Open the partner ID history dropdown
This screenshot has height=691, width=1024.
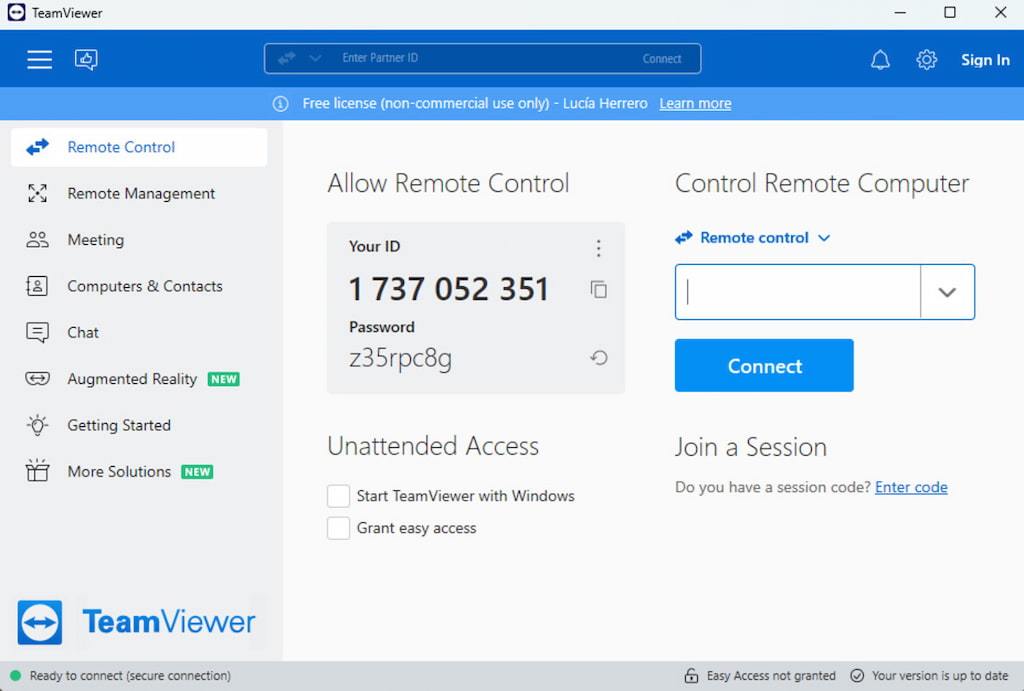click(946, 292)
